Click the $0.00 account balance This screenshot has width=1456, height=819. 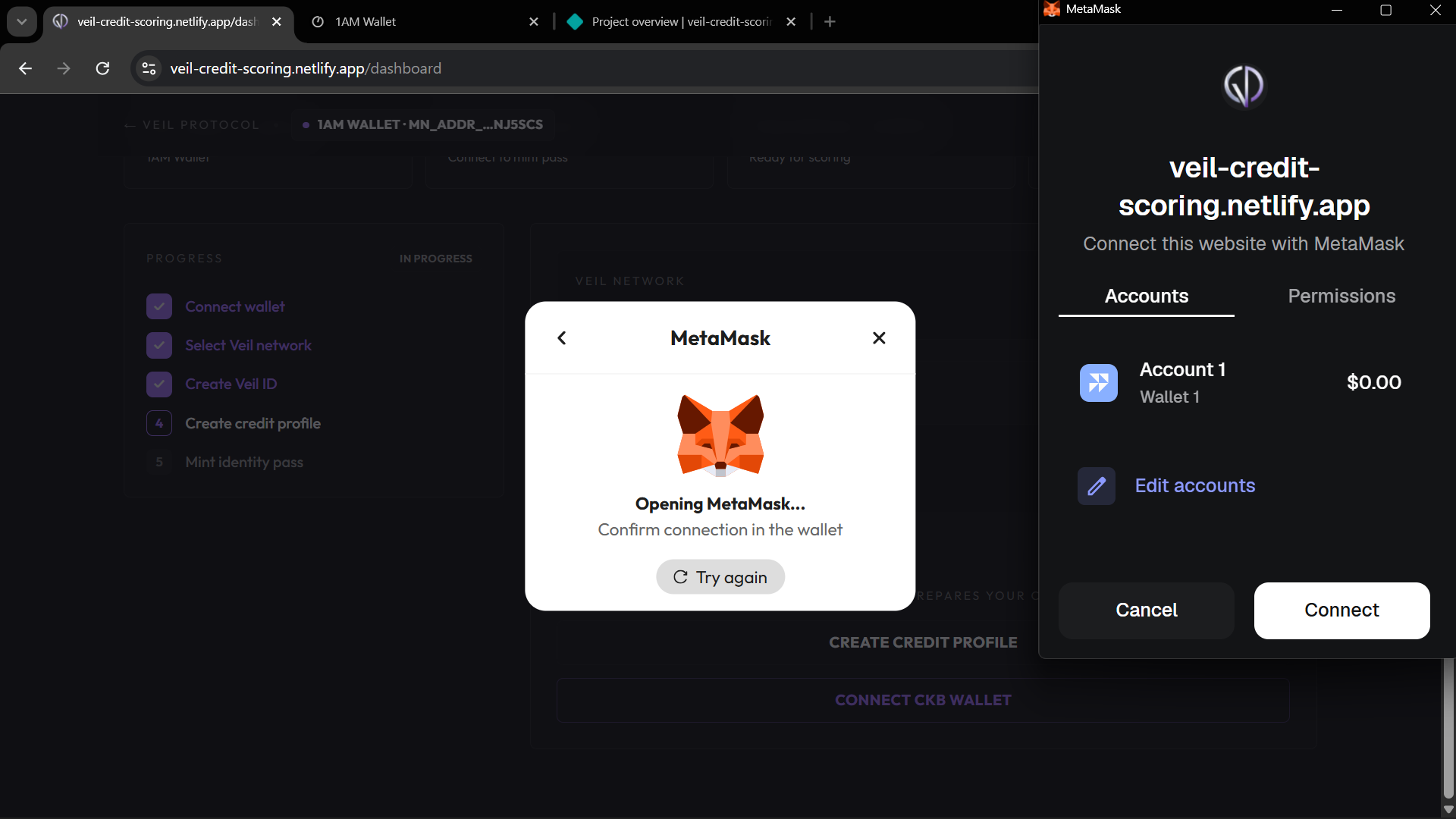1373,382
